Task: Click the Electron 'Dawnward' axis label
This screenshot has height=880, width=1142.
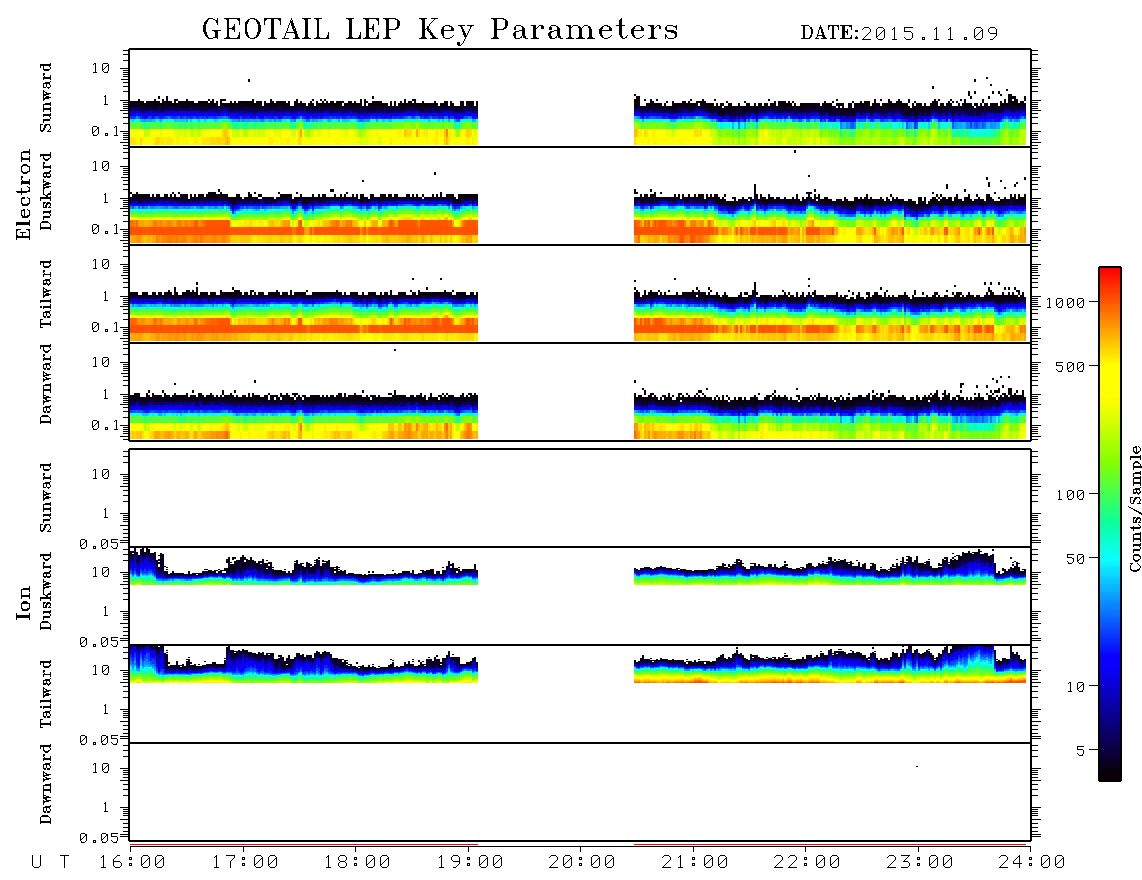Action: pos(46,384)
